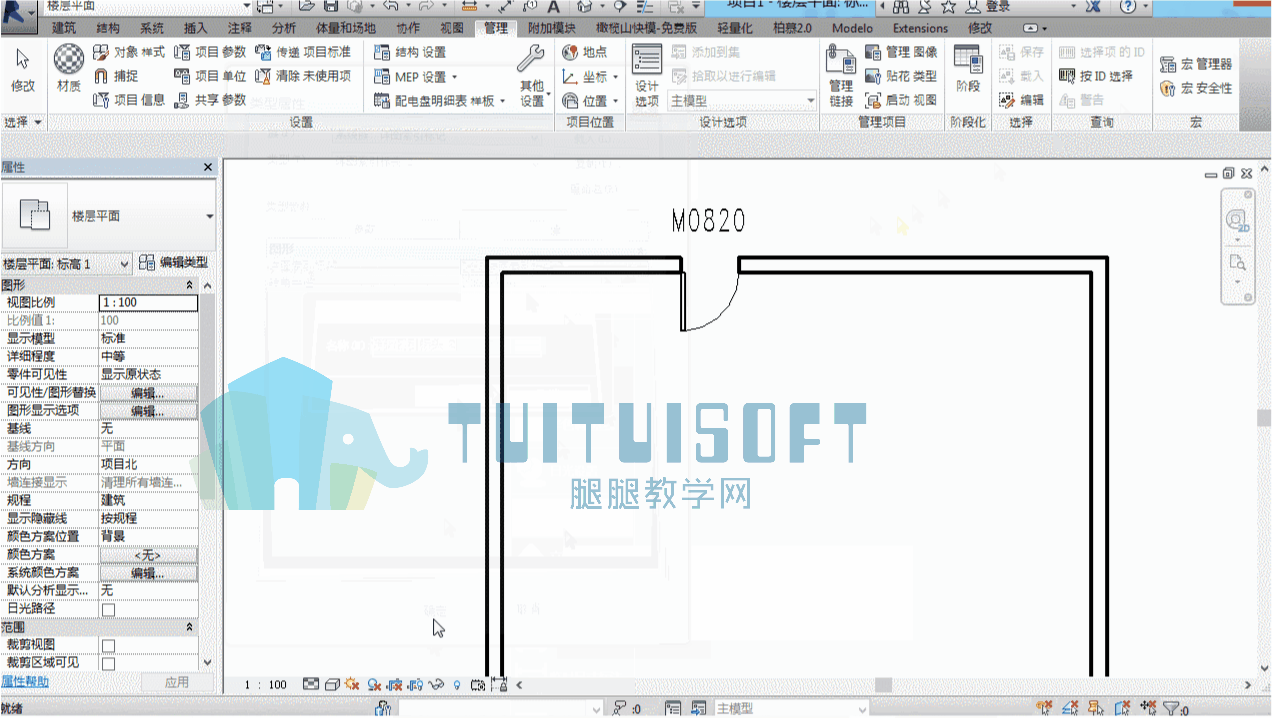Toggle 日光路径 (Sun Path) checkbox
This screenshot has width=1272, height=718.
coord(108,609)
